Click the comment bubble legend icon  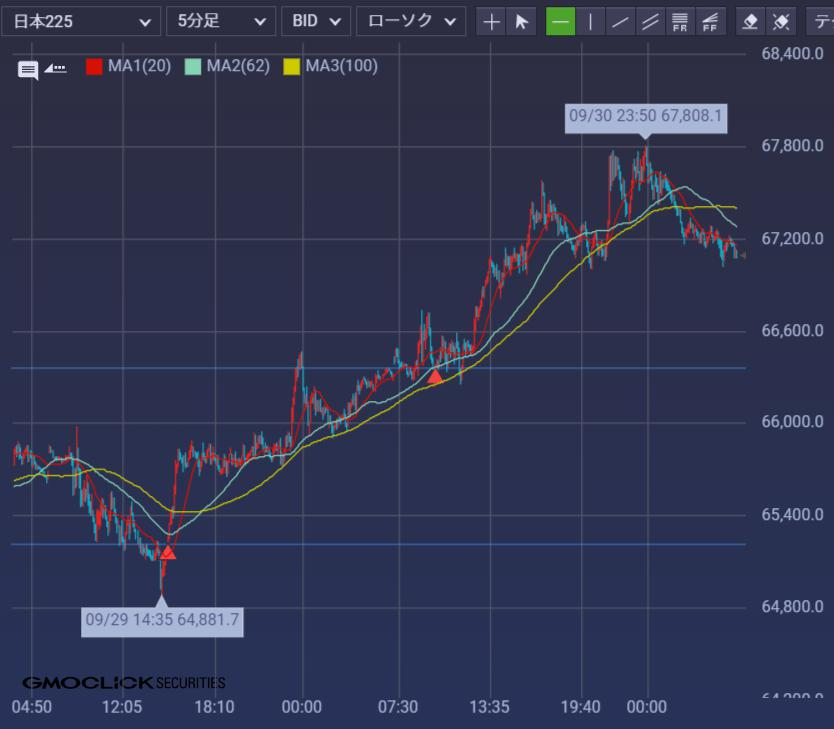pyautogui.click(x=28, y=70)
